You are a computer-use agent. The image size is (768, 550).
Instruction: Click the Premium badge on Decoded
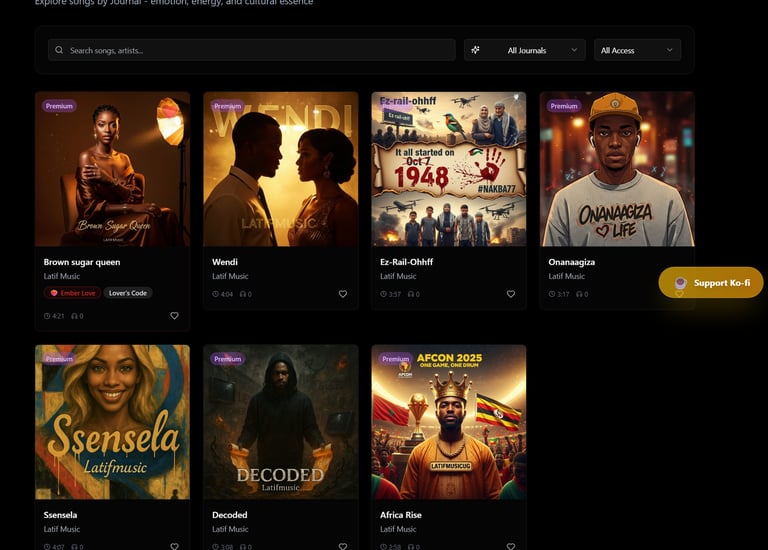pyautogui.click(x=228, y=359)
